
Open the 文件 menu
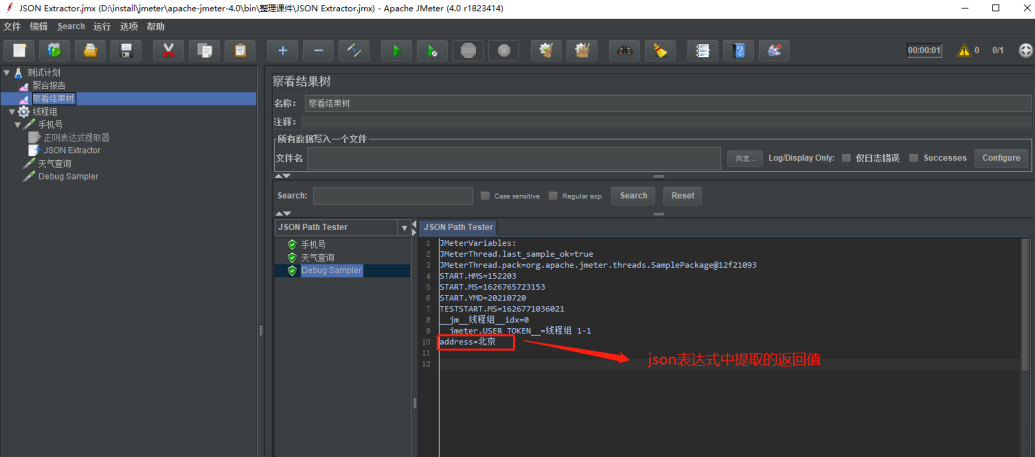[x=12, y=26]
